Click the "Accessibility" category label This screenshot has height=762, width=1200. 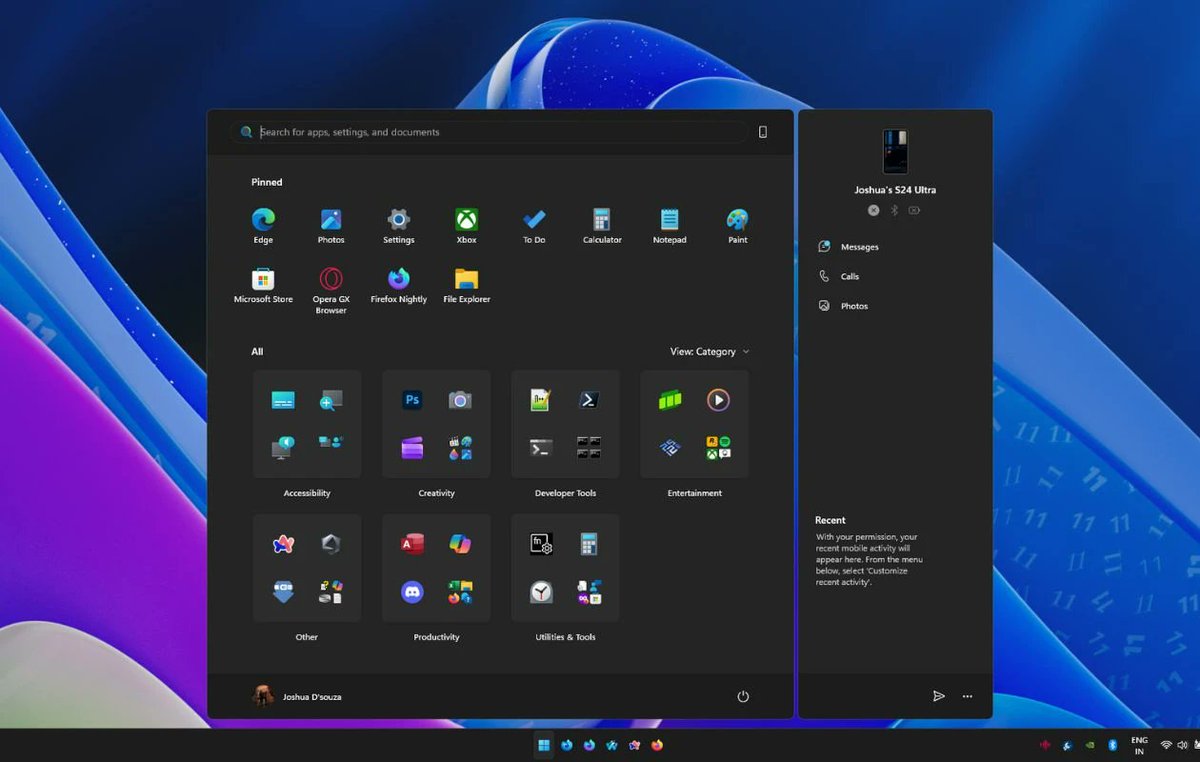[307, 493]
